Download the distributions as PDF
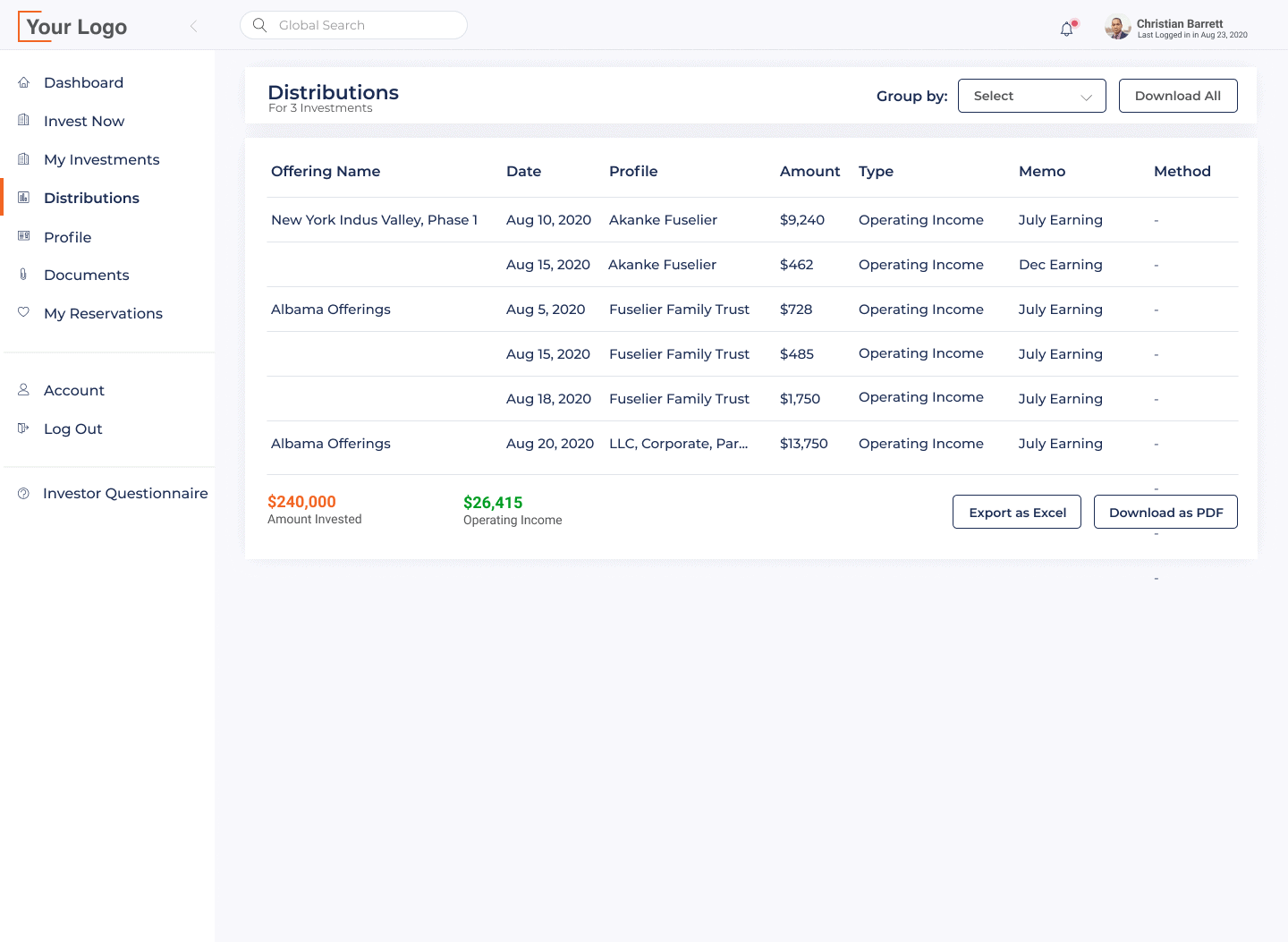Viewport: 1288px width, 942px height. (x=1165, y=512)
